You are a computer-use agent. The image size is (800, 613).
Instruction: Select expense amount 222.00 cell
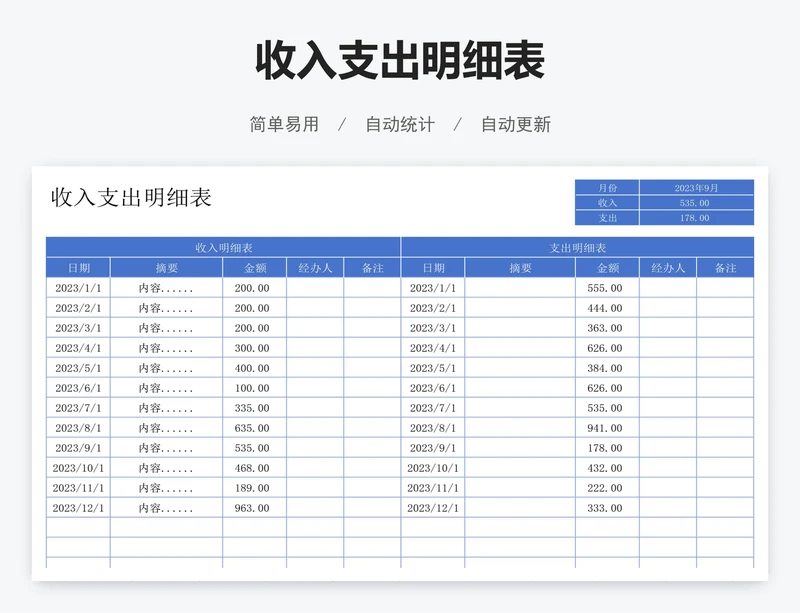point(607,488)
